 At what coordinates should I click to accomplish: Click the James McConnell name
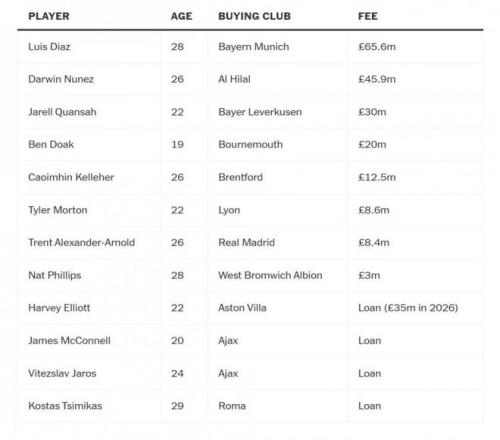69,341
